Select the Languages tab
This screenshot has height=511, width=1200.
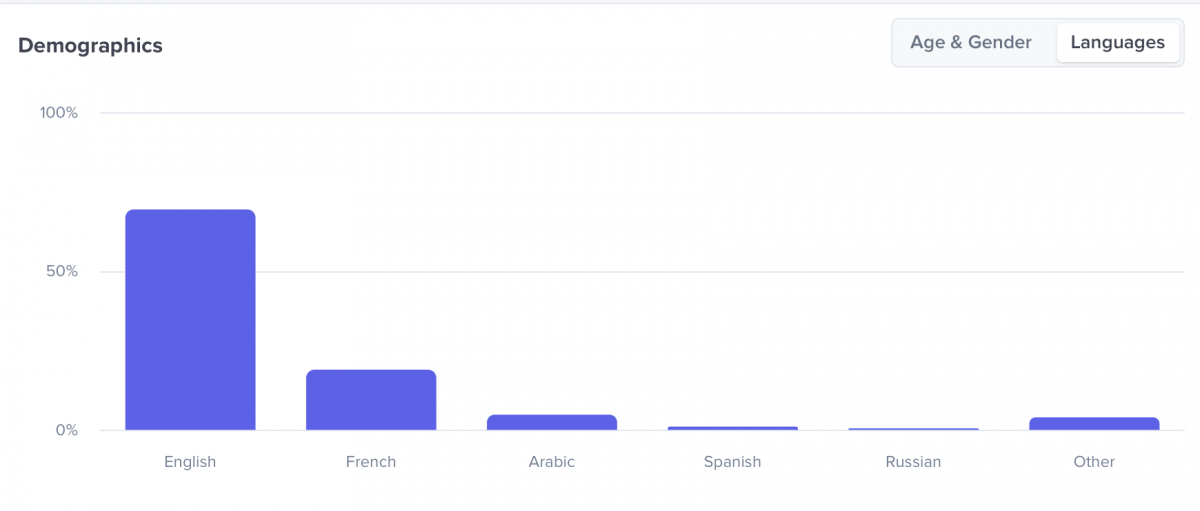coord(1117,43)
